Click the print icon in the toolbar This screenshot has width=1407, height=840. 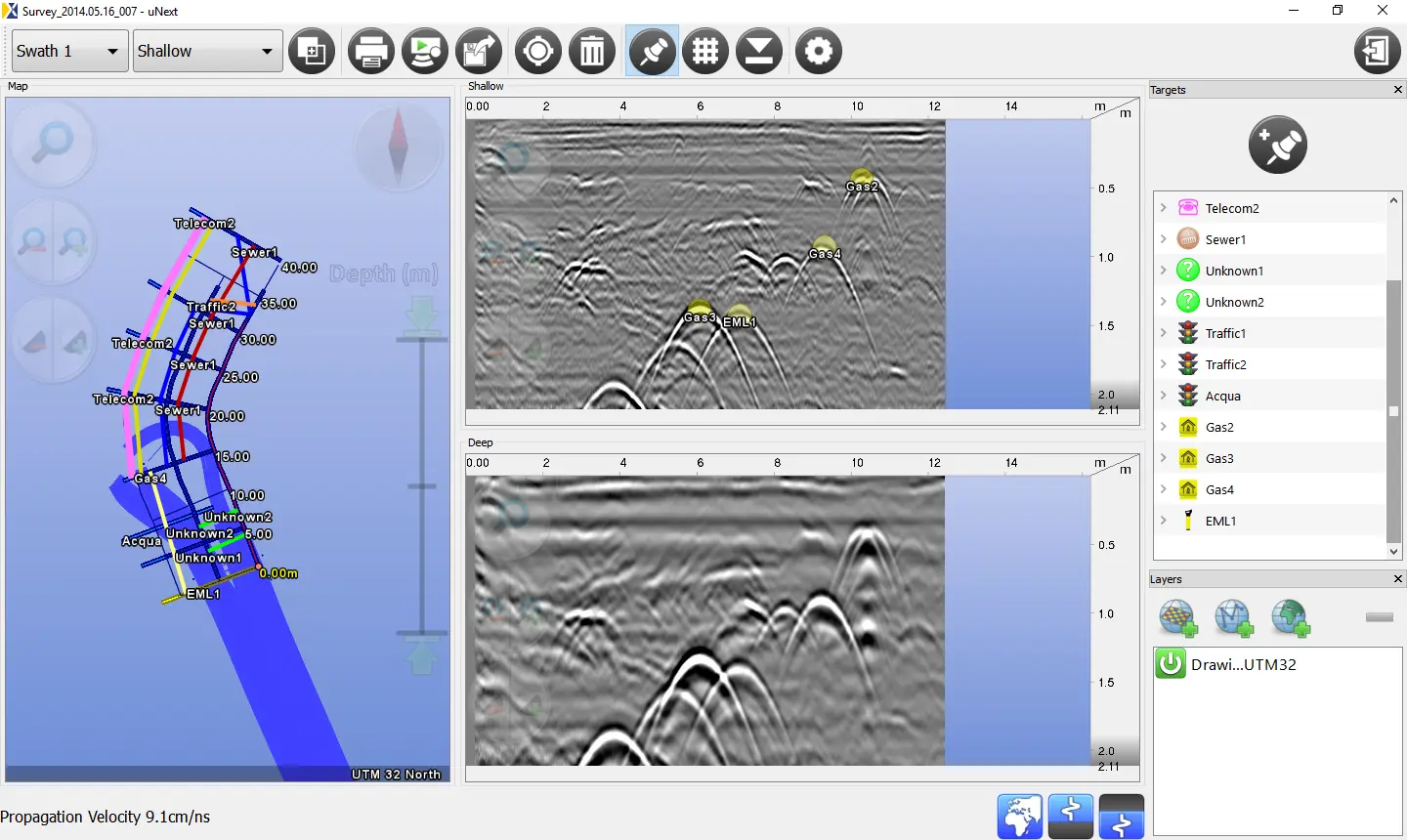[370, 51]
